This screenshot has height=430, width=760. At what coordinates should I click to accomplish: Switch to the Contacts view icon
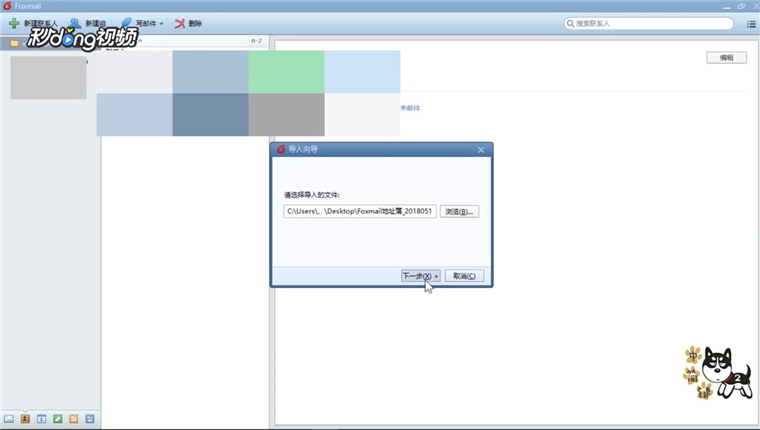tap(25, 418)
